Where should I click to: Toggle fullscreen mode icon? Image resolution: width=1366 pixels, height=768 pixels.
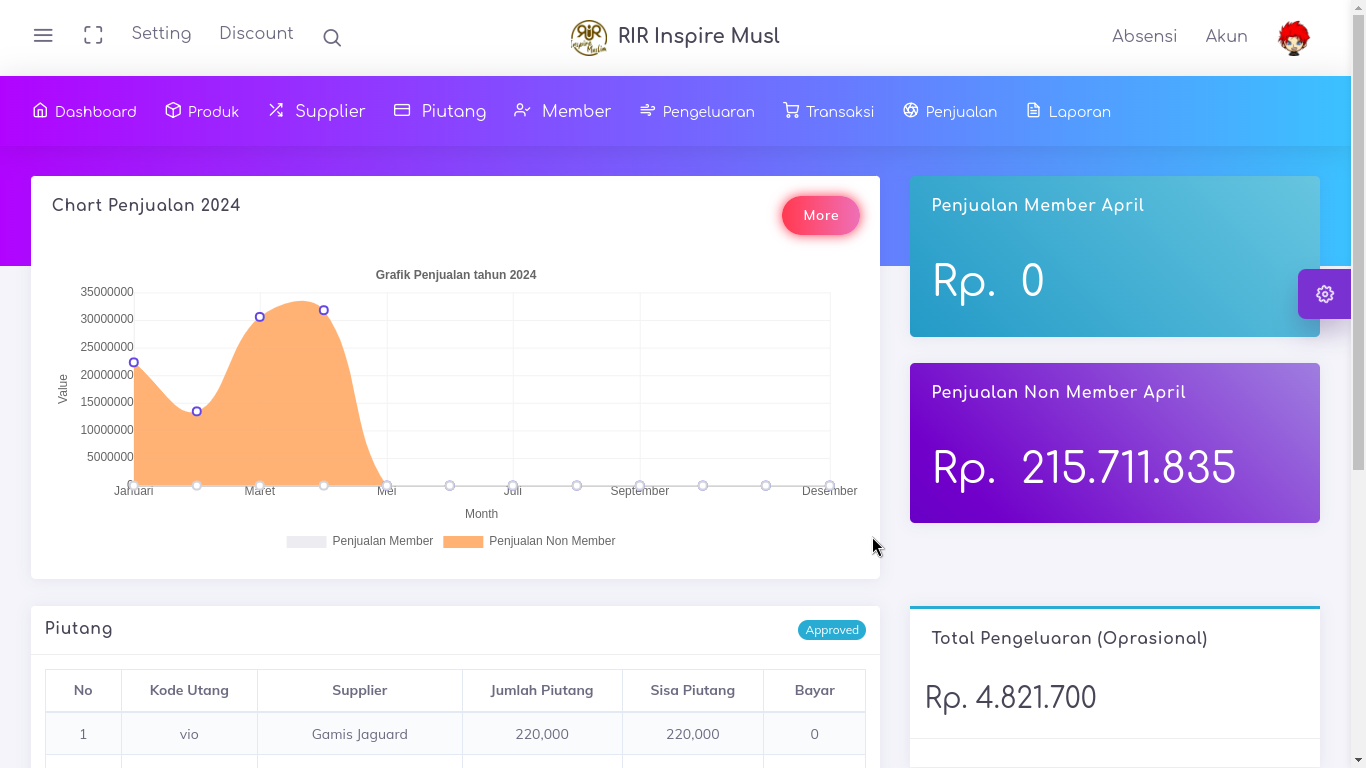click(x=93, y=36)
